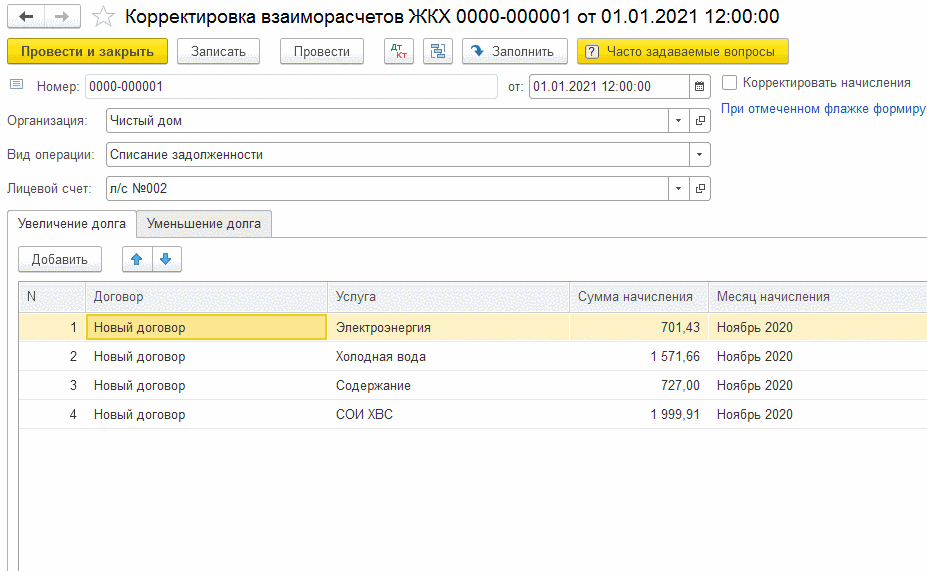Image resolution: width=927 pixels, height=571 pixels.
Task: Sort by Месяц начисления column header
Action: (818, 297)
